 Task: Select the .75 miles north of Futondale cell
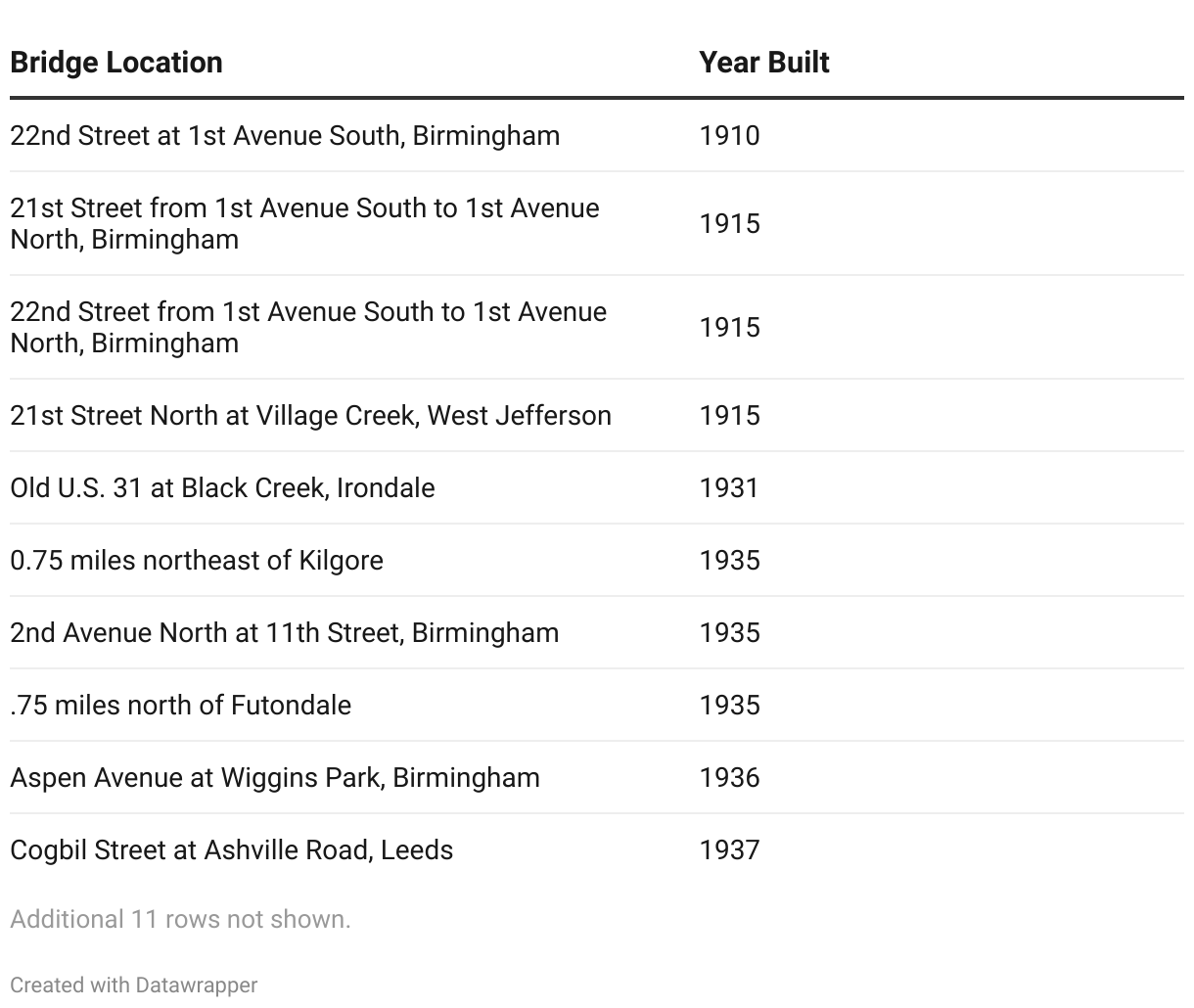180,705
